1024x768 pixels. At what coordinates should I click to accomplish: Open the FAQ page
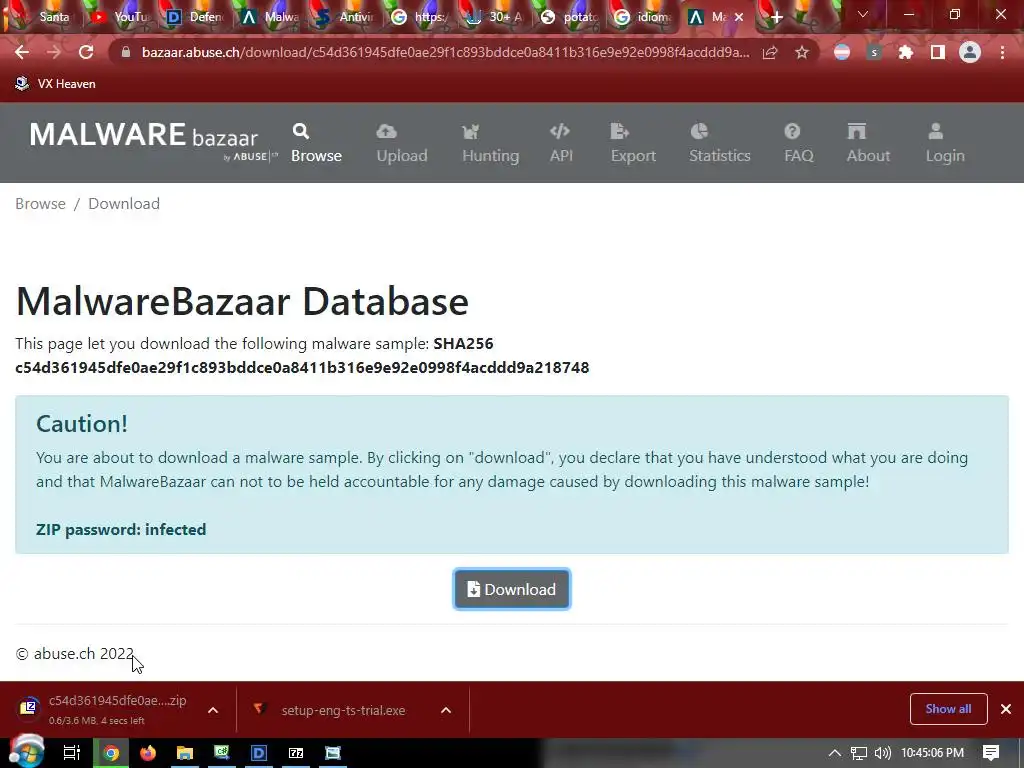(798, 144)
